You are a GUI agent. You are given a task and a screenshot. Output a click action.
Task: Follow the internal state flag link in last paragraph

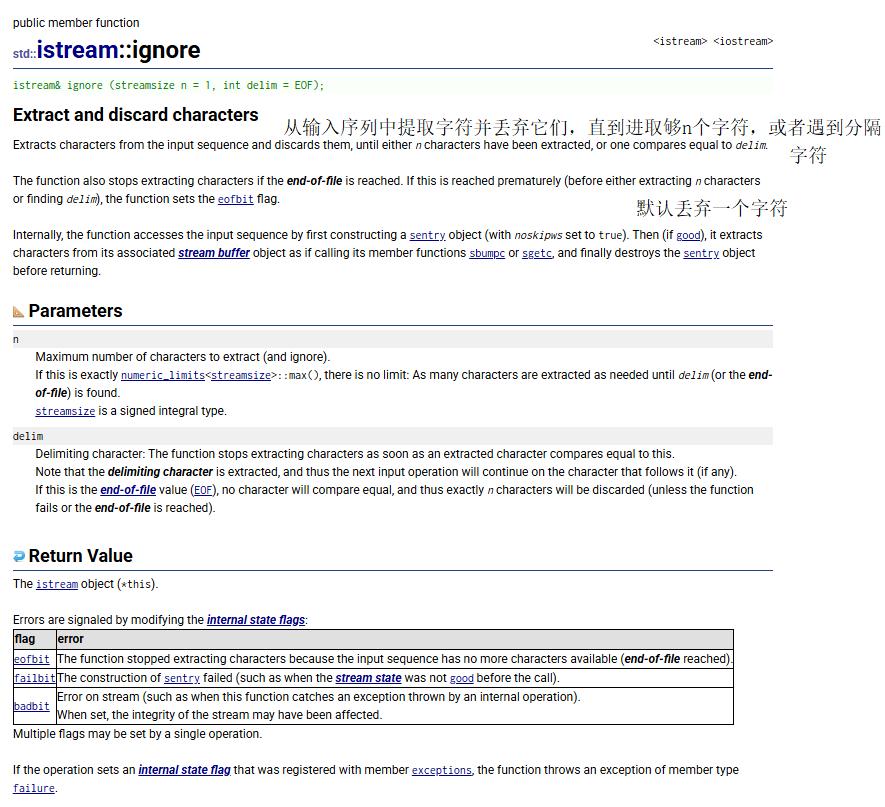pyautogui.click(x=185, y=770)
